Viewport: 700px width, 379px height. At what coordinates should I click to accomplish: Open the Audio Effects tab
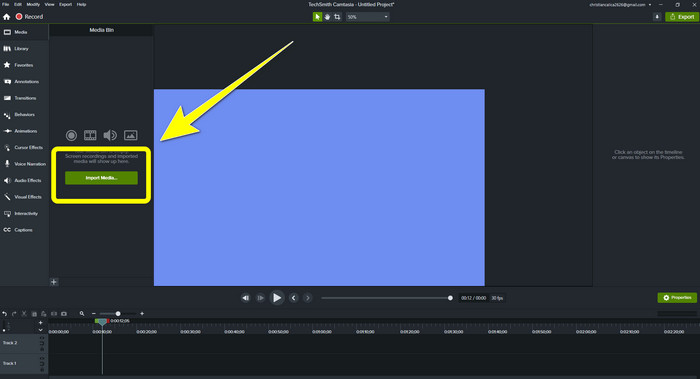[24, 181]
